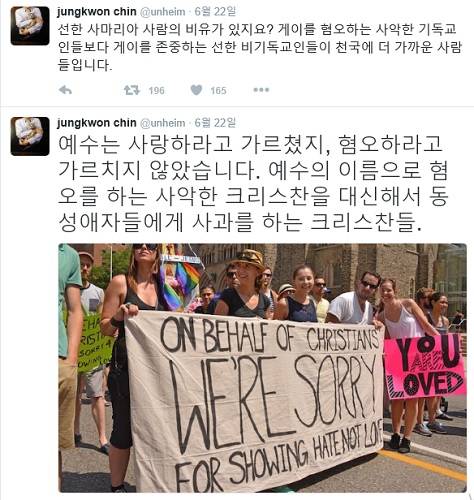The width and height of the screenshot is (474, 500).
Task: Open the more options ellipsis menu
Action: (x=261, y=90)
